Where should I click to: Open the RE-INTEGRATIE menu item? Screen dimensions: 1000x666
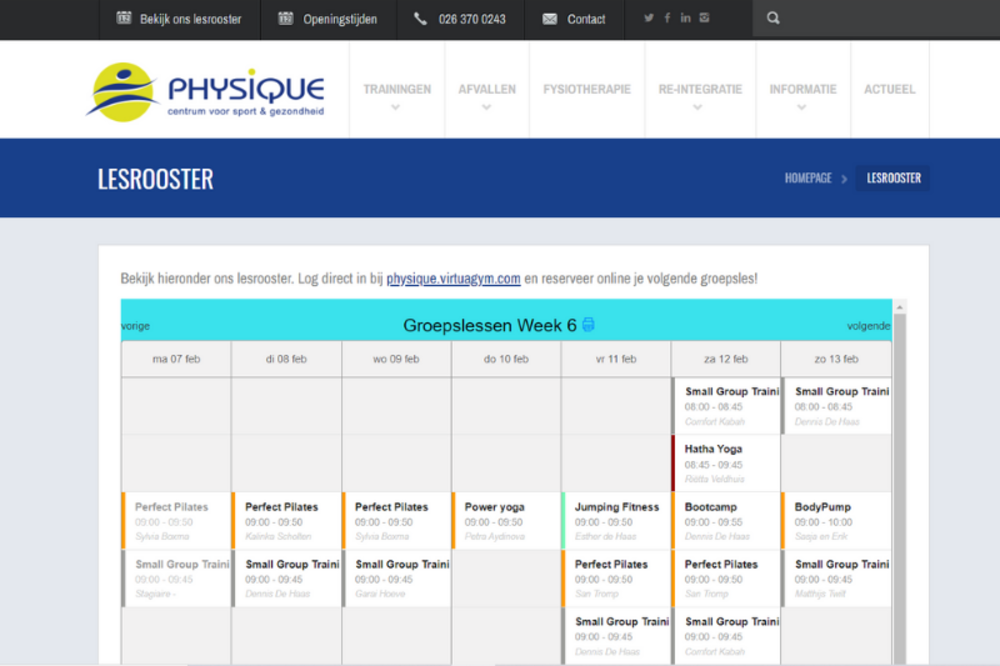pos(700,88)
